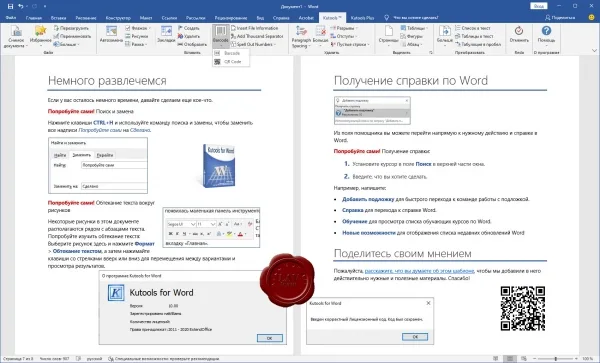
Task: Click the Закладки bookmarks icon
Action: [166, 34]
